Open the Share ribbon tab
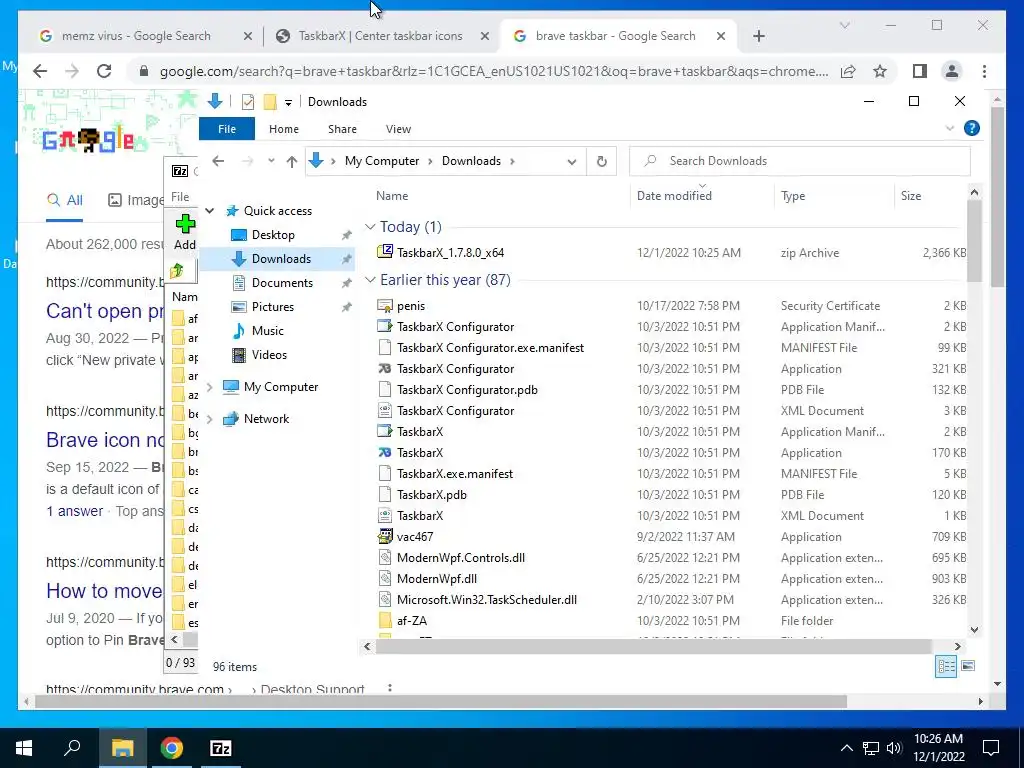This screenshot has width=1024, height=768. point(342,129)
